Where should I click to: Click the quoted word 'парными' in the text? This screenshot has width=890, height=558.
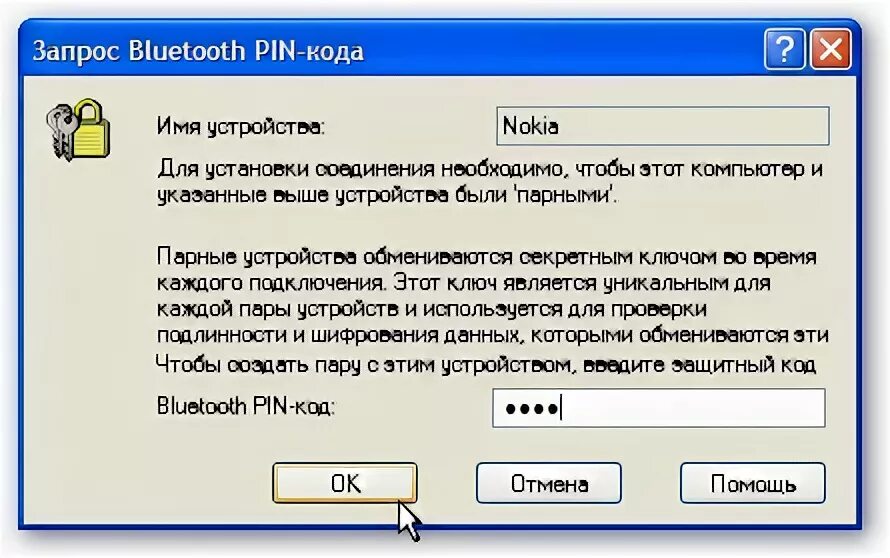pyautogui.click(x=566, y=195)
